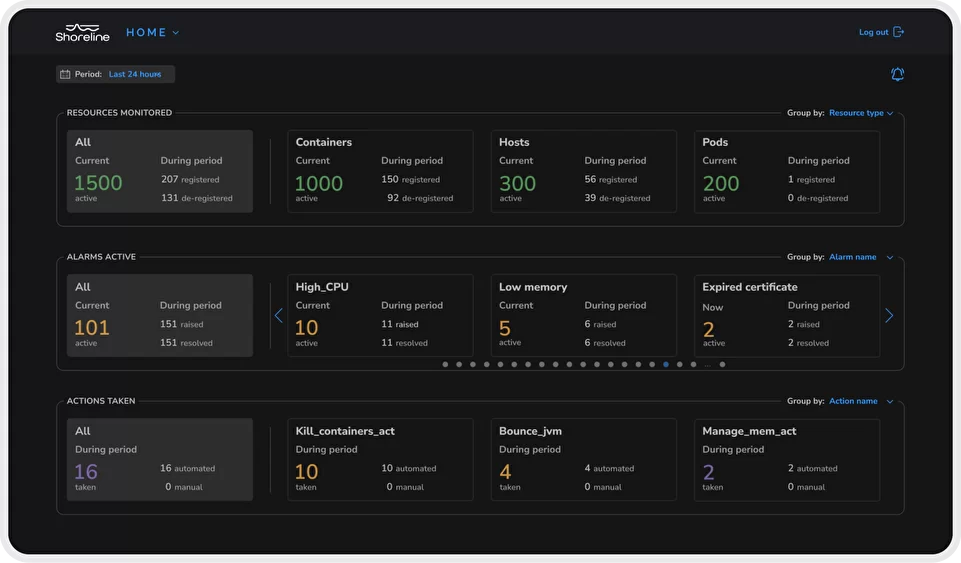Click the 1000 active containers value
961x563 pixels.
319,183
